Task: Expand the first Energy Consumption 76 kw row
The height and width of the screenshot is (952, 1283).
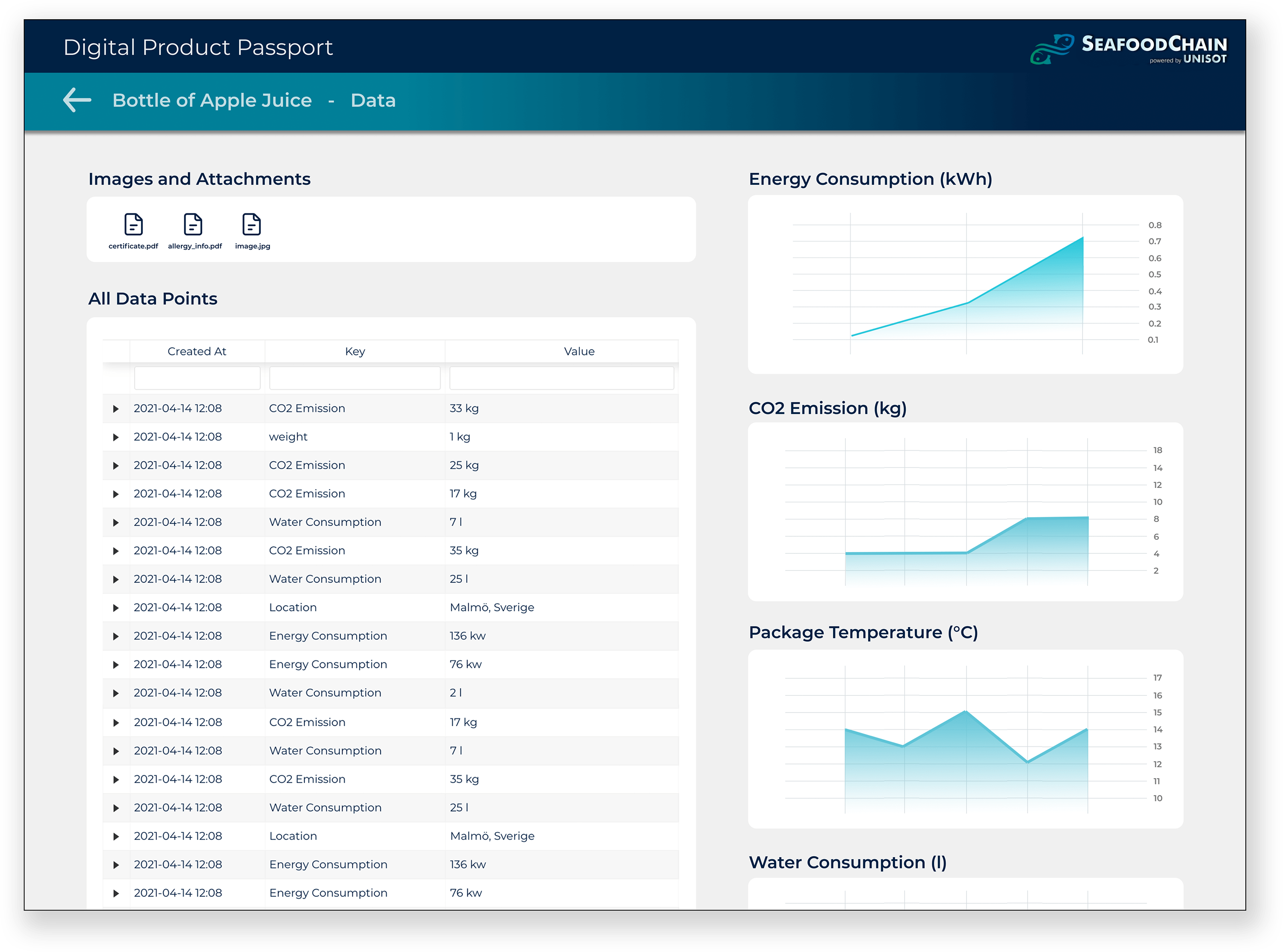Action: click(116, 665)
